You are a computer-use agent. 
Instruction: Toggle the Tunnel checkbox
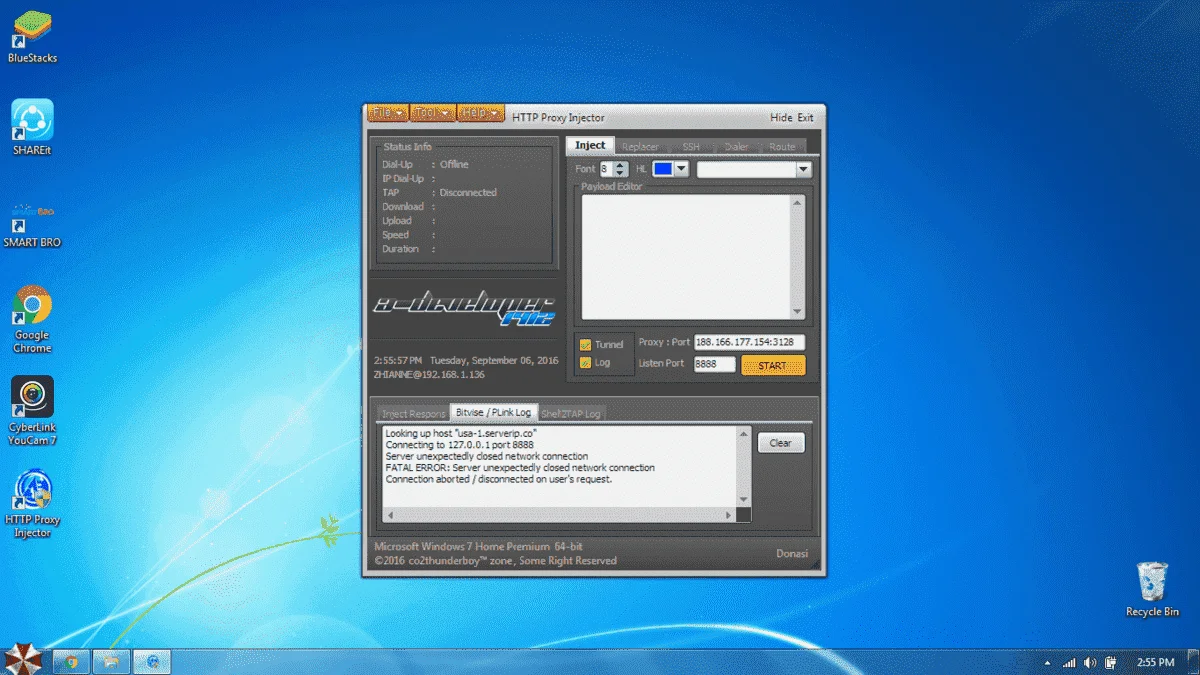click(x=585, y=345)
